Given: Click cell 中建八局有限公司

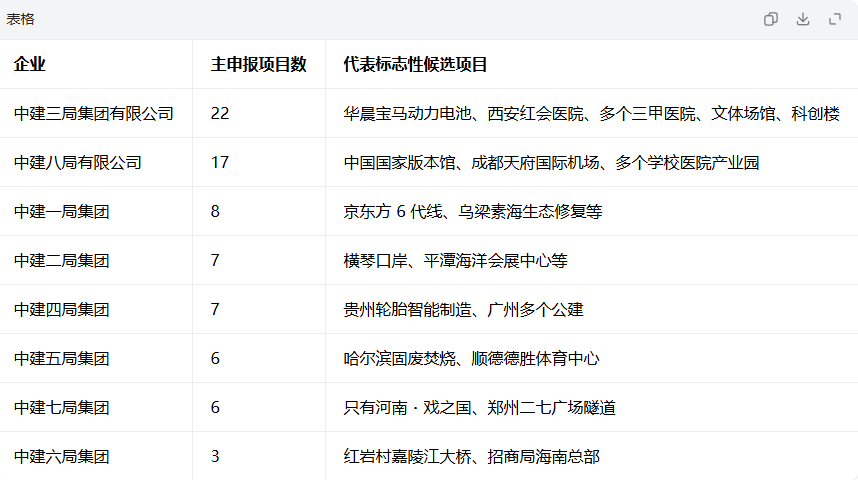Looking at the screenshot, I should (78, 163).
